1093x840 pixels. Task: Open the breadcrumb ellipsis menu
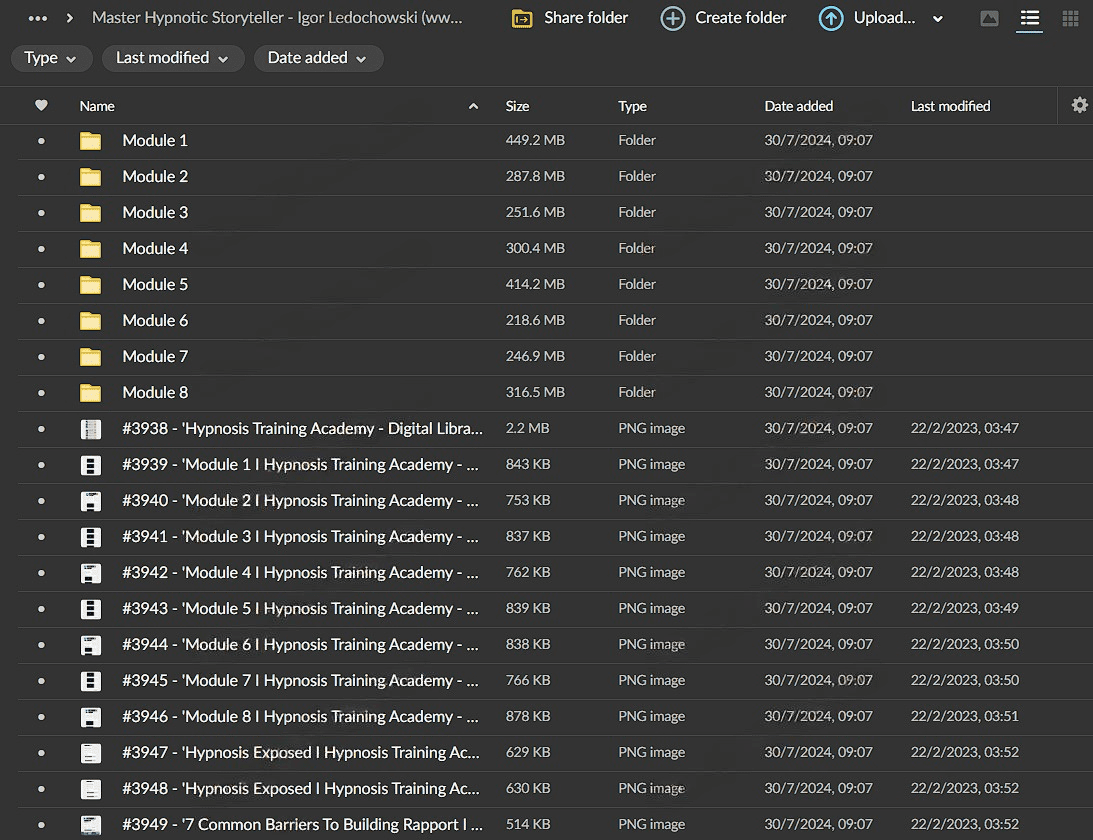coord(38,18)
